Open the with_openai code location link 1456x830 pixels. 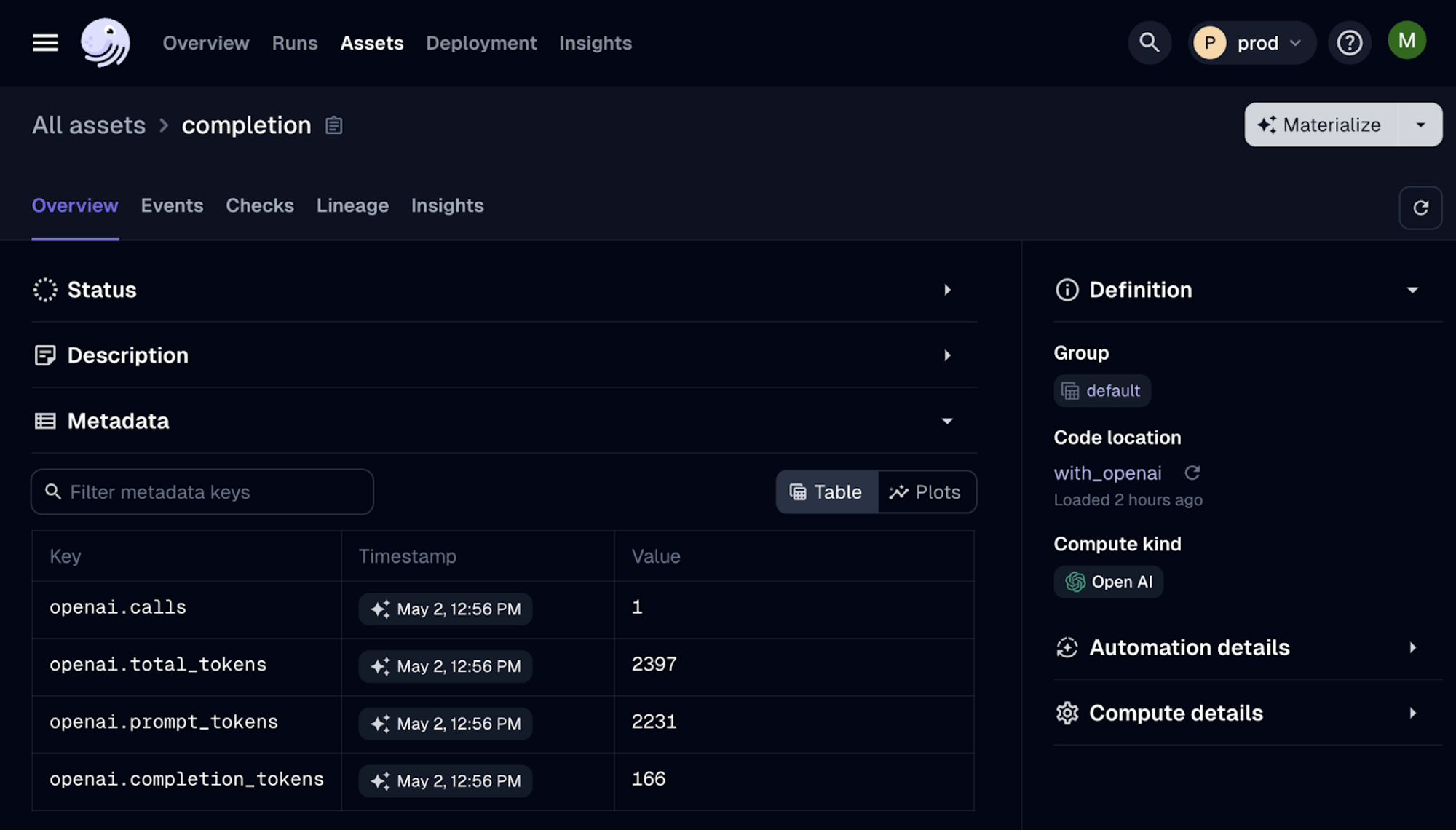(x=1107, y=473)
